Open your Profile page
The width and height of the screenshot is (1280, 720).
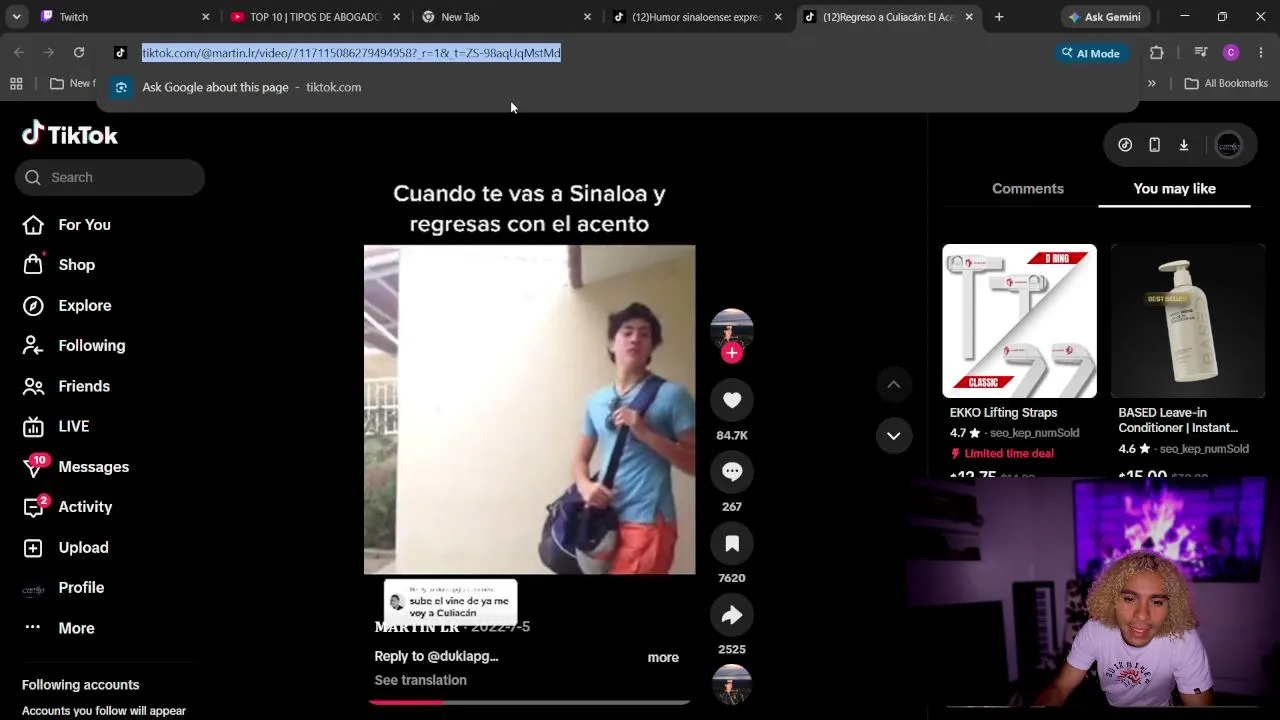click(63, 588)
